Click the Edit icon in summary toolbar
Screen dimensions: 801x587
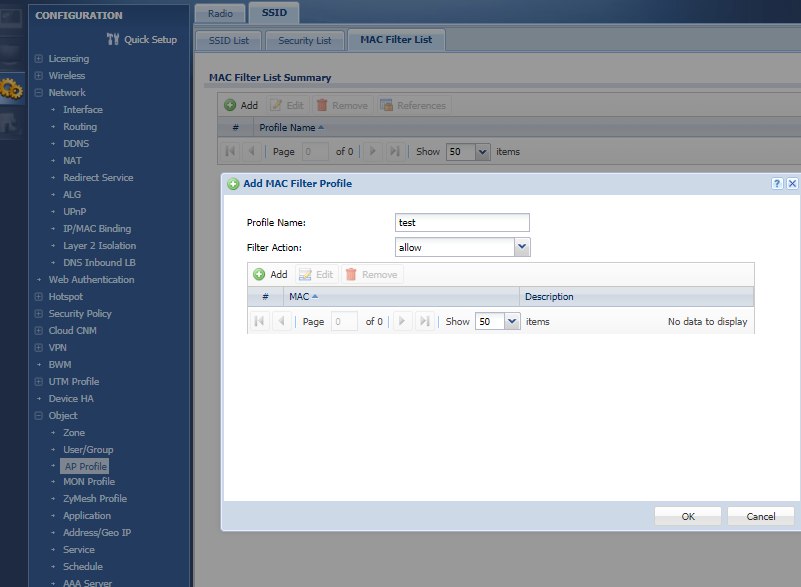coord(276,105)
